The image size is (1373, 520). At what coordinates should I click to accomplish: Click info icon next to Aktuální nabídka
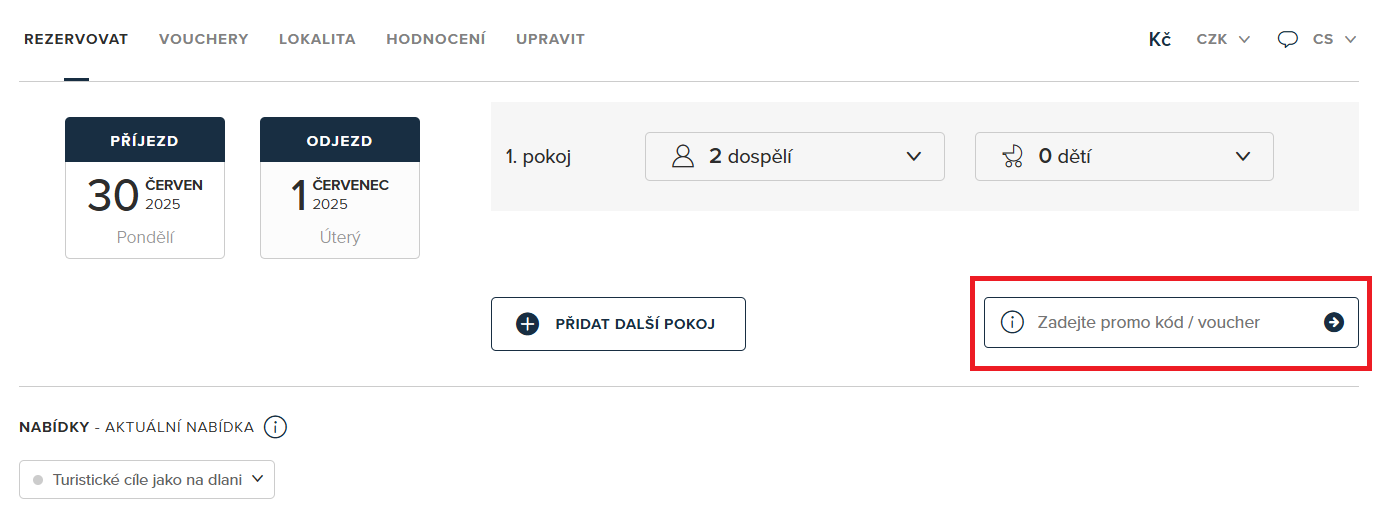point(275,428)
